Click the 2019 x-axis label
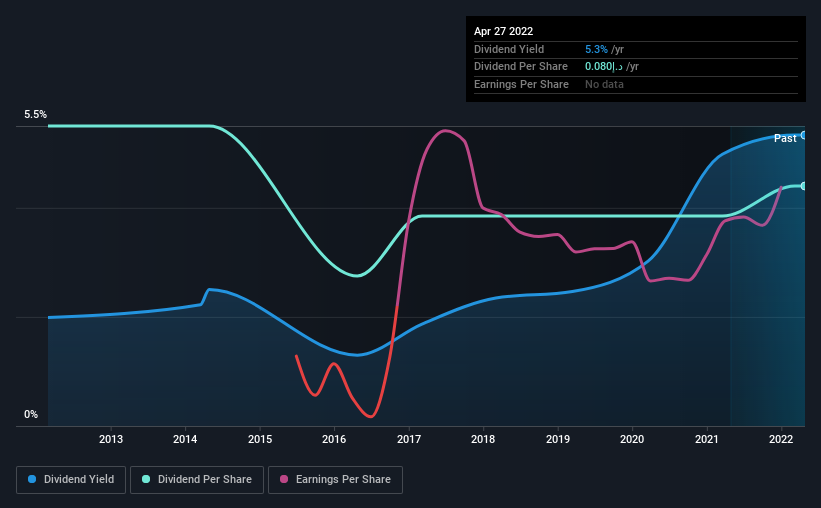 (558, 439)
